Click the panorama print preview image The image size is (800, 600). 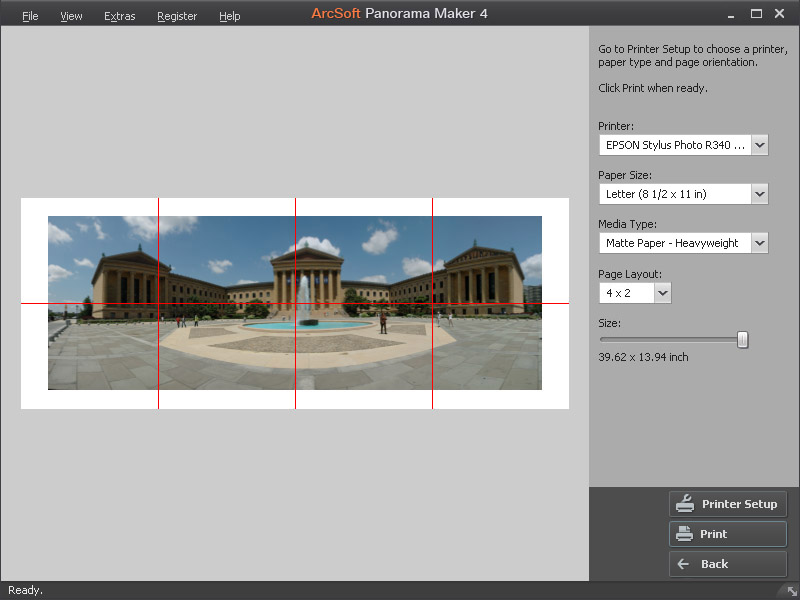click(295, 303)
